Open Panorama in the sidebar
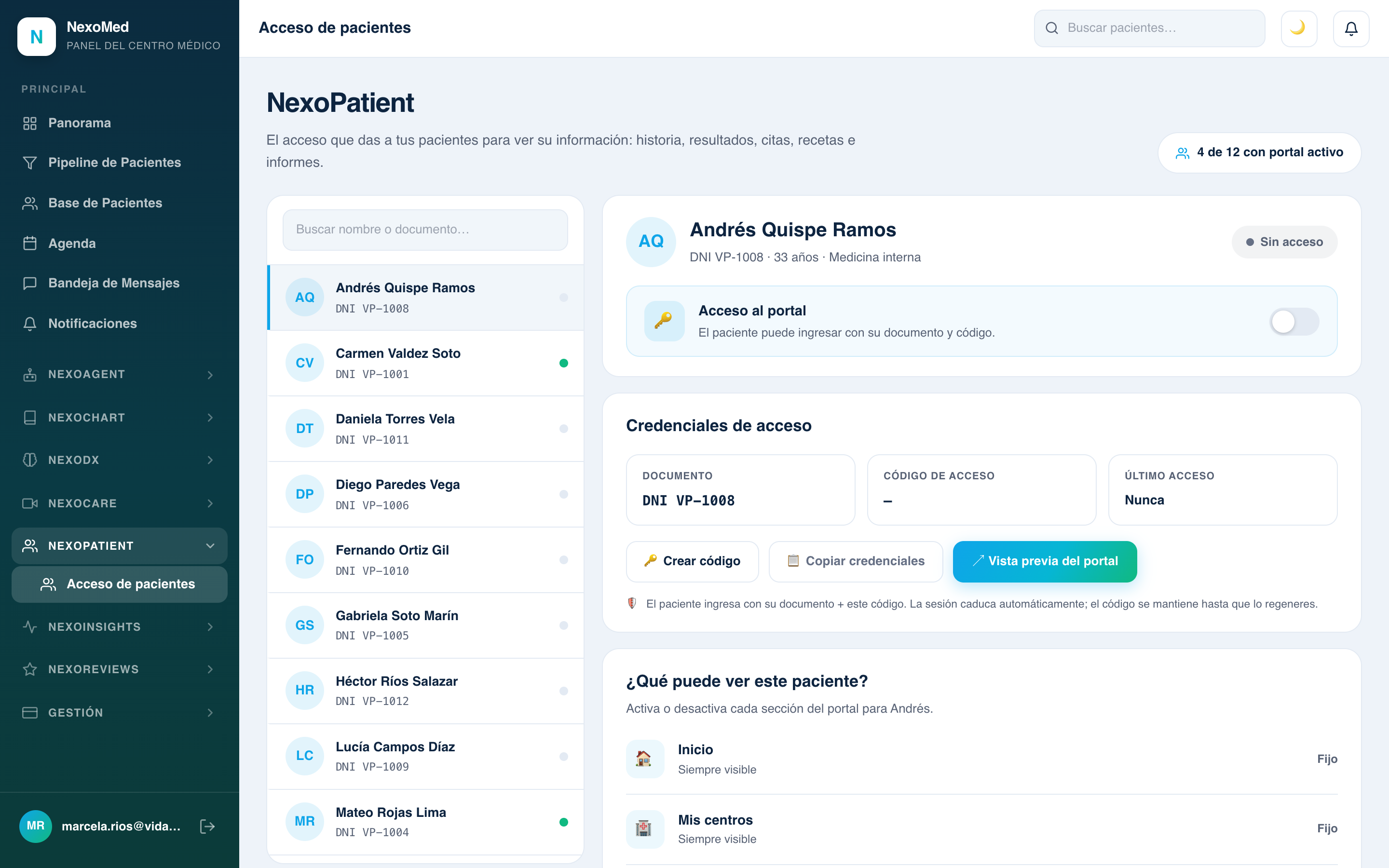1389x868 pixels. [120, 123]
